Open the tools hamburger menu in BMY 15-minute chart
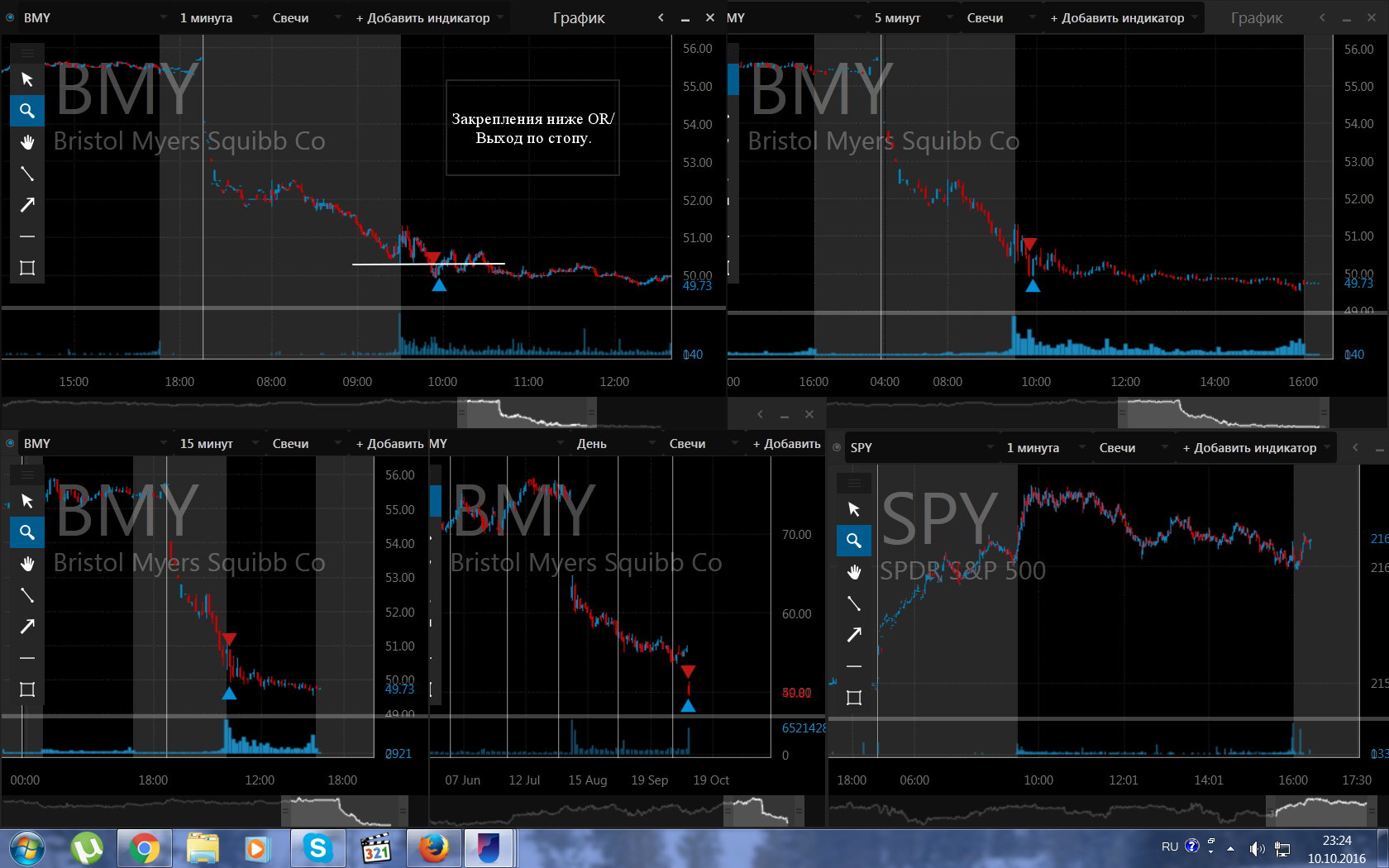The image size is (1389, 868). (x=27, y=475)
